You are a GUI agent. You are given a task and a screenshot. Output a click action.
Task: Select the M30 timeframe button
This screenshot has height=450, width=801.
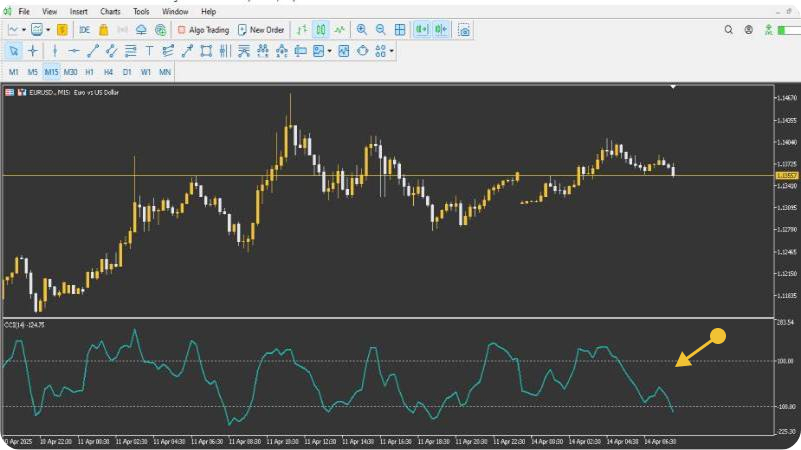[x=70, y=72]
